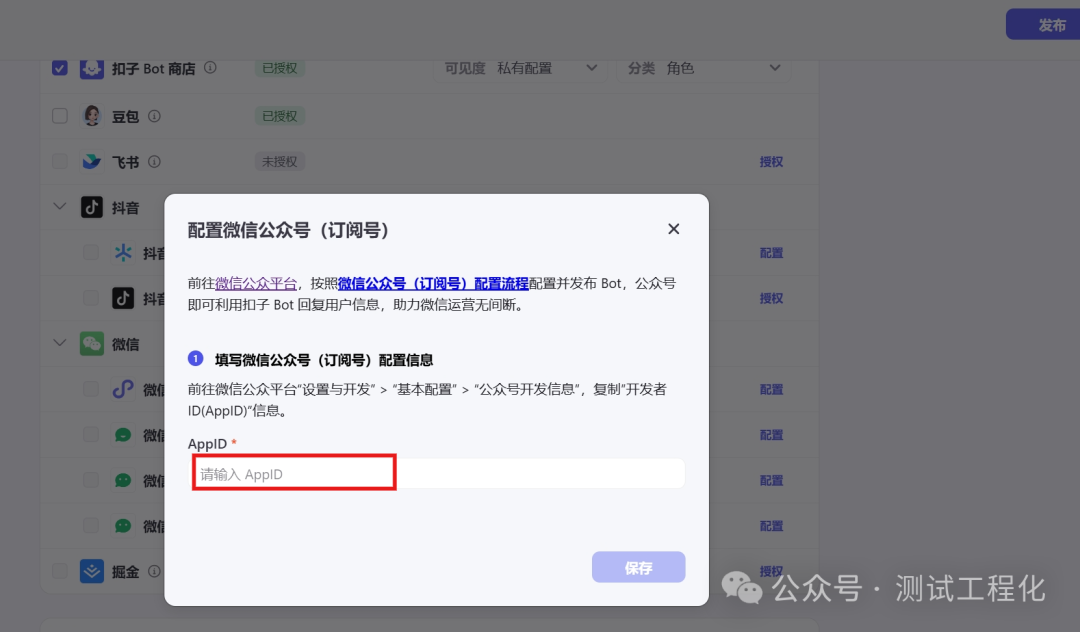Check the checkbox beside the link-shaped 微信 item

pos(91,389)
